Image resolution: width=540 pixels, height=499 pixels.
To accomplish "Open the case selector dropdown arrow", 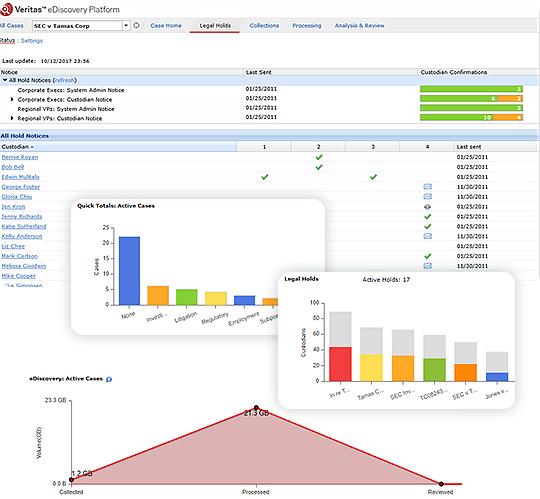I will [x=126, y=25].
